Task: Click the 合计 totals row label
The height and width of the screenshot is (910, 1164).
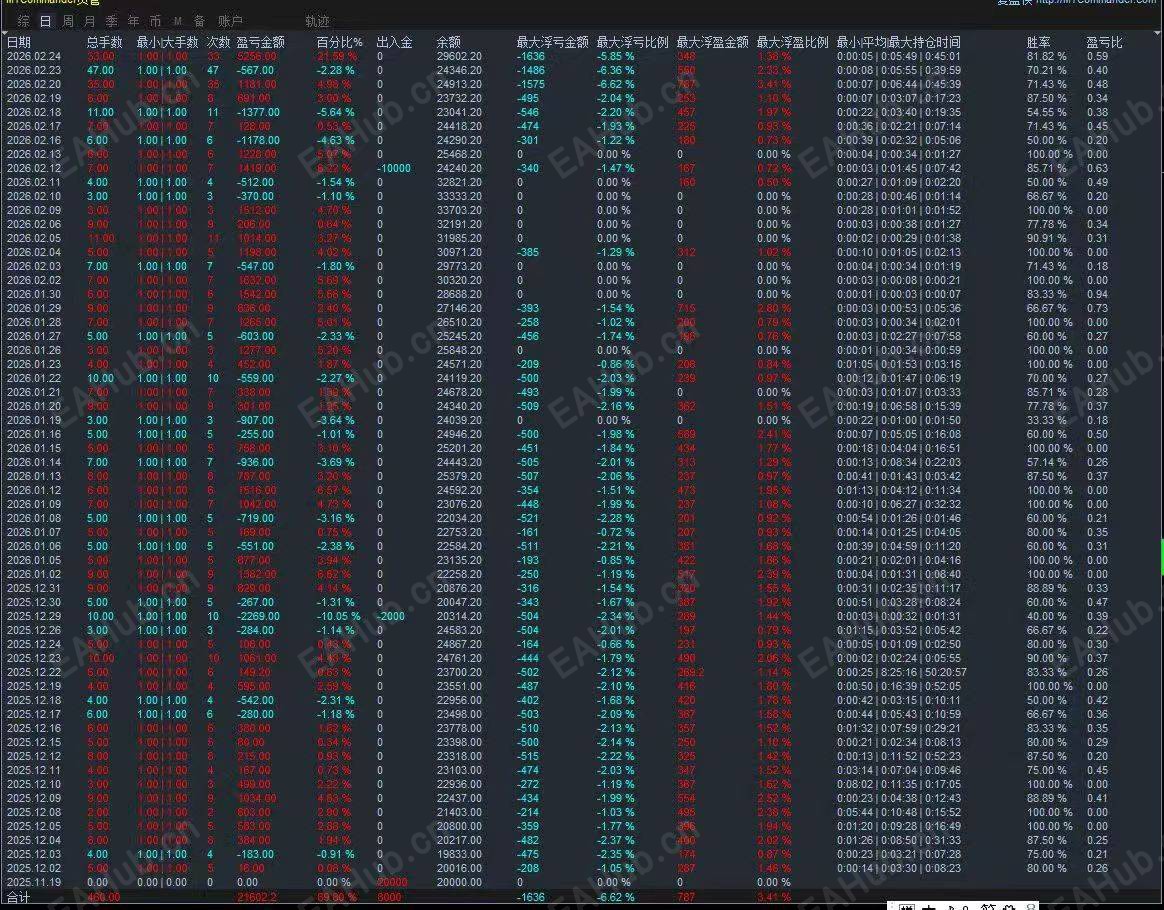Action: (19, 897)
